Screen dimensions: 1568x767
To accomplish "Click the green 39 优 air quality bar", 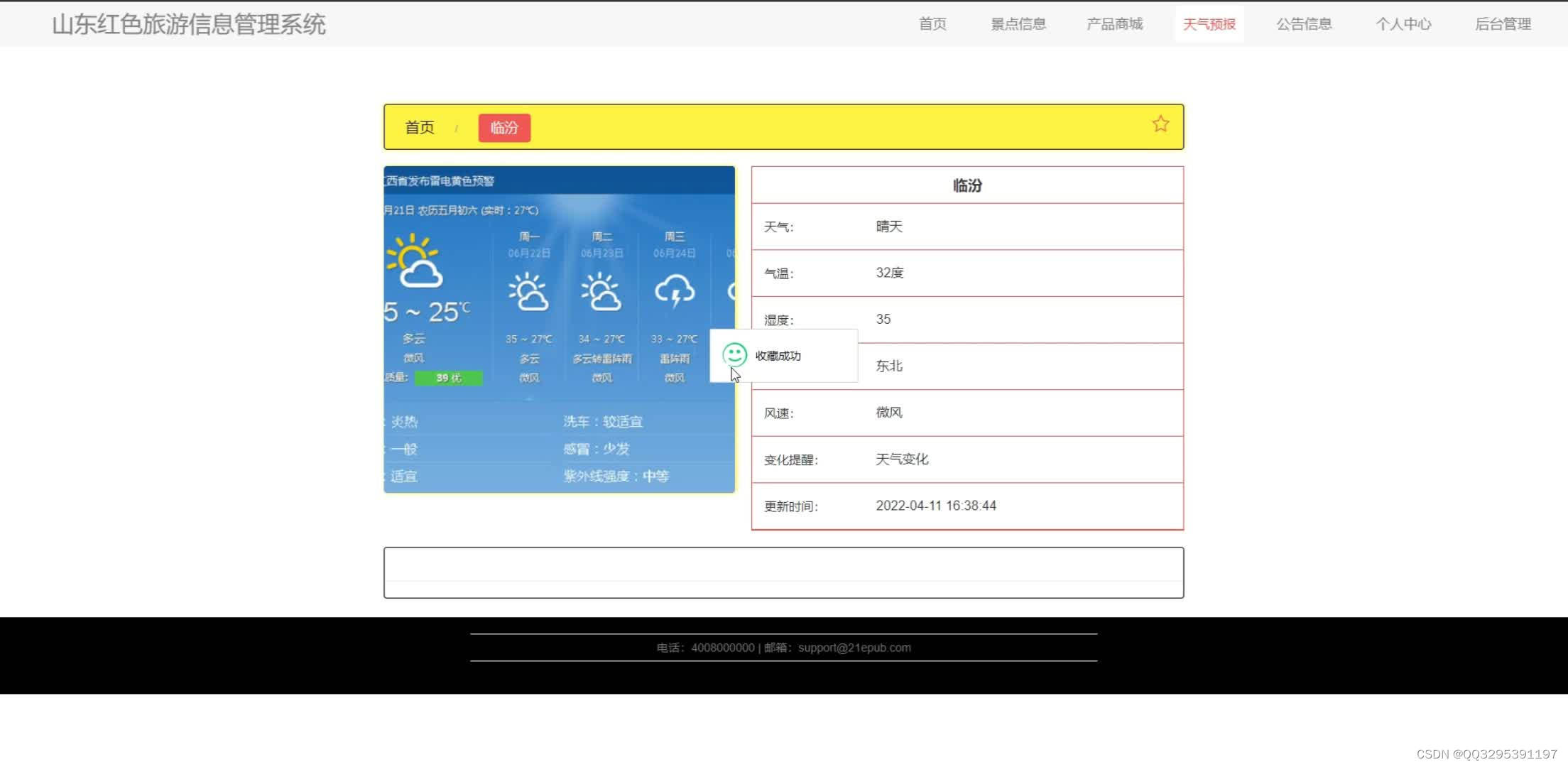I will coord(449,378).
